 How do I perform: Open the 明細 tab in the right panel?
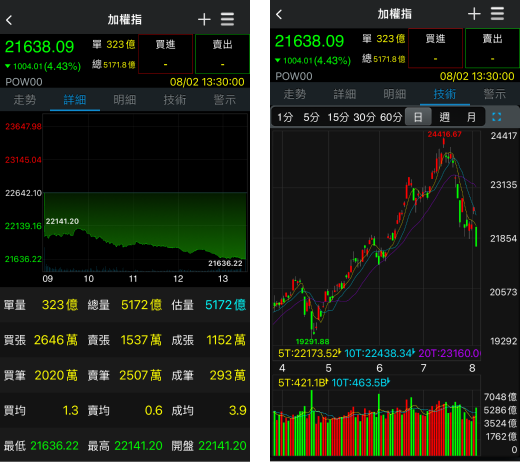coord(395,94)
